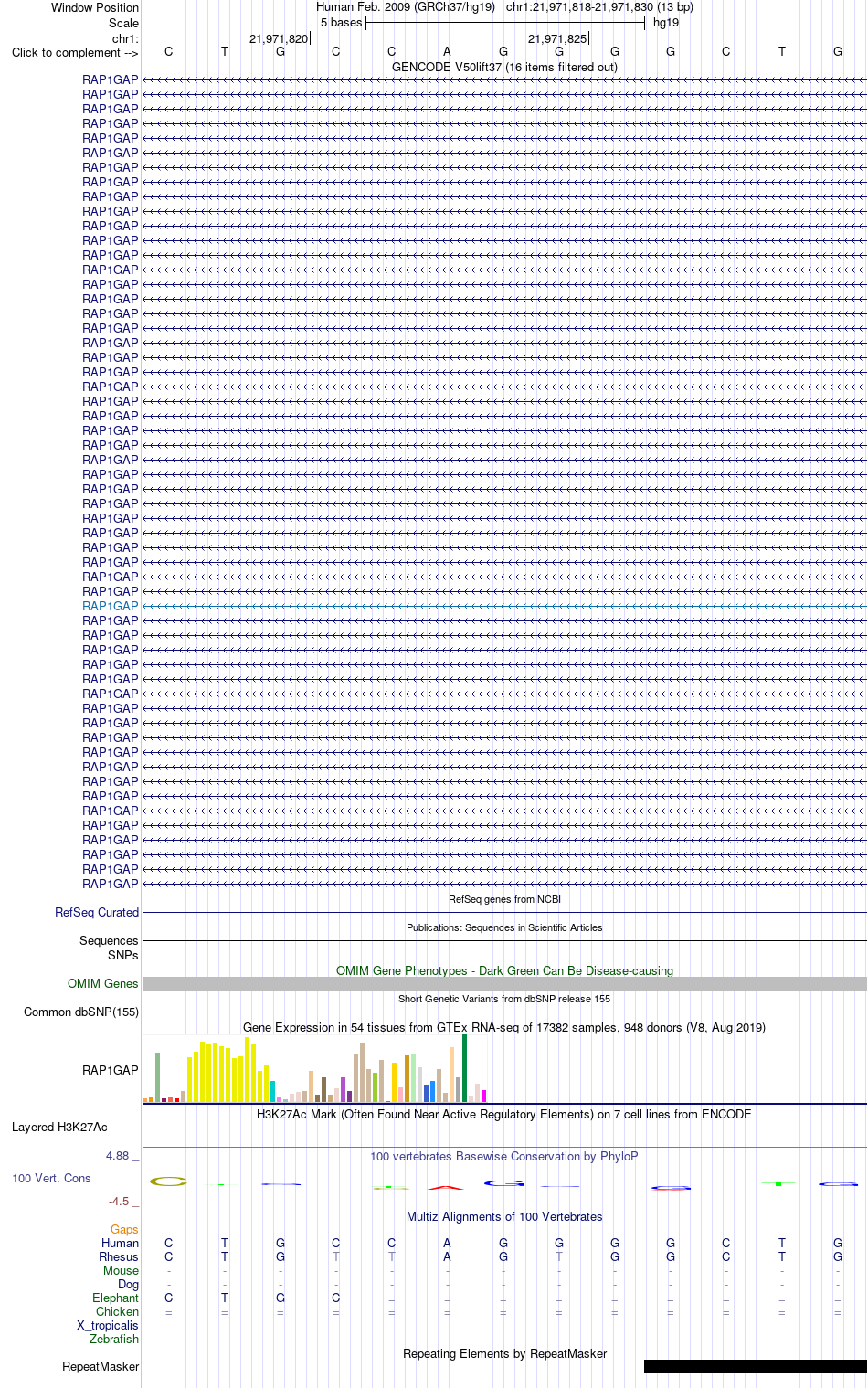Viewport: 868px width, 1388px height.
Task: Open the "RepeatMasker" track label
Action: tap(101, 1366)
